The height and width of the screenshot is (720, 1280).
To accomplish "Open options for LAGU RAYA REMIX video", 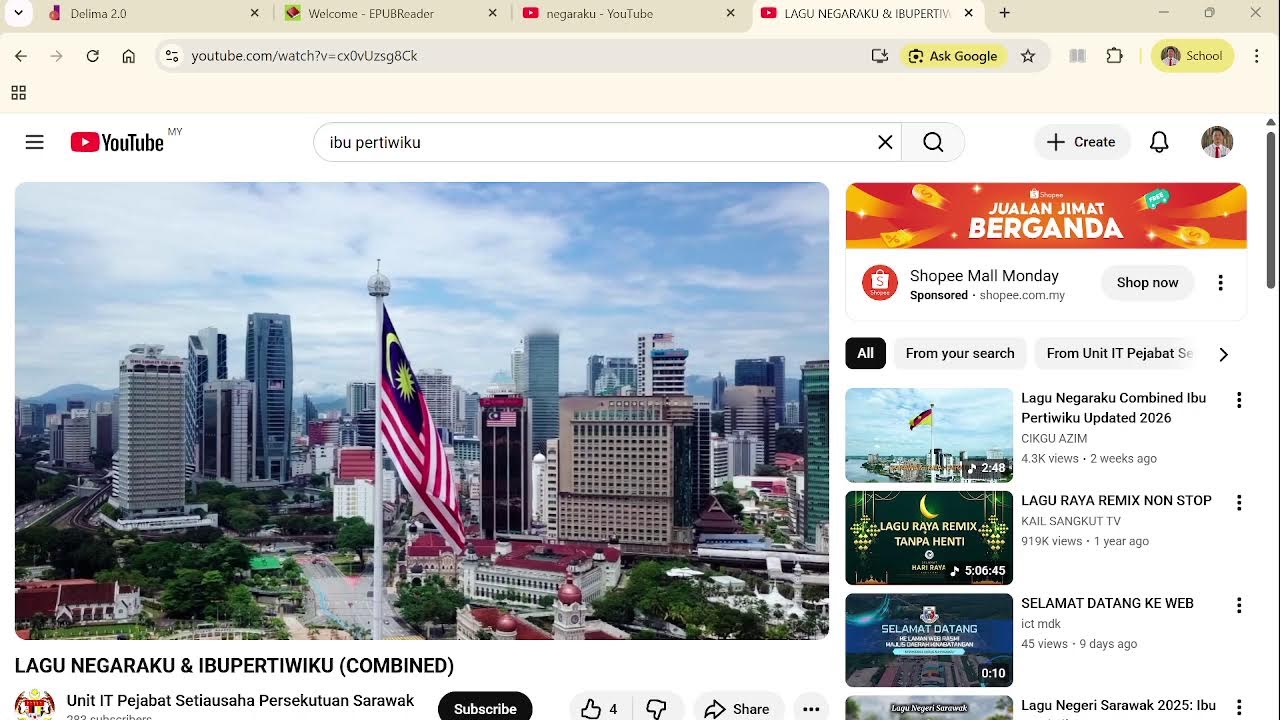I will (x=1239, y=503).
